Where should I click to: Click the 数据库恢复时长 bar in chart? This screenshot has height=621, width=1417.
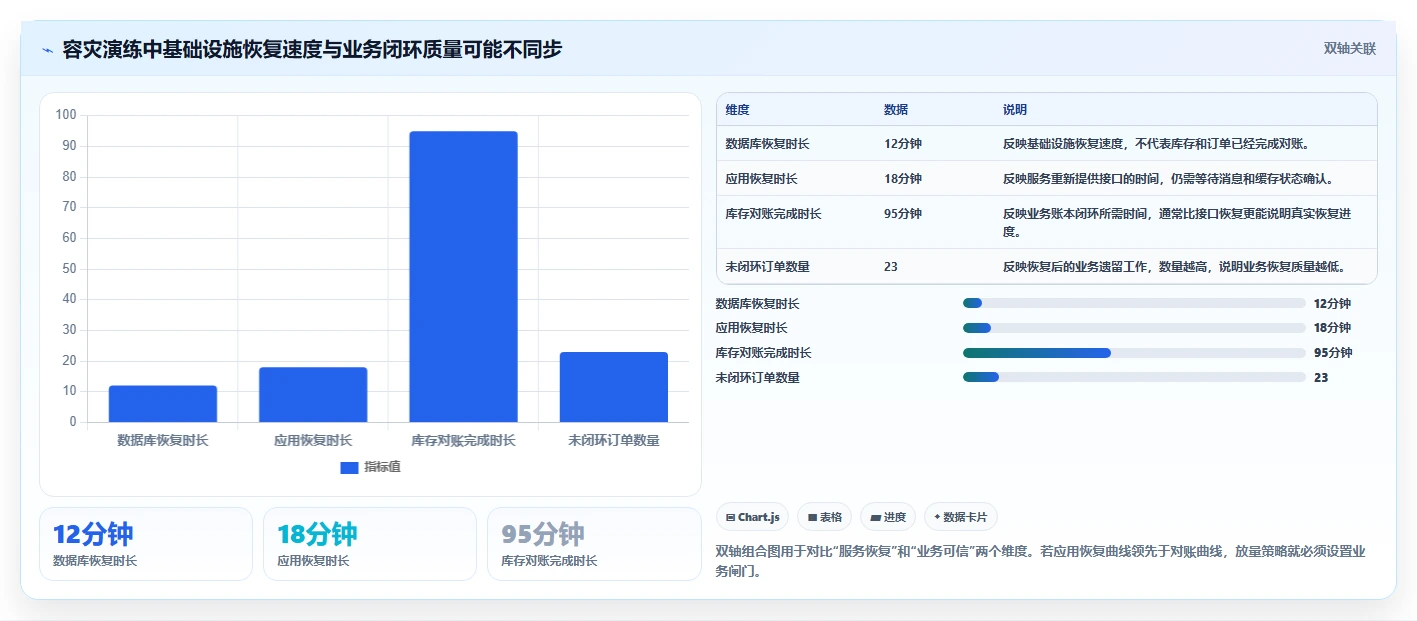coord(163,404)
